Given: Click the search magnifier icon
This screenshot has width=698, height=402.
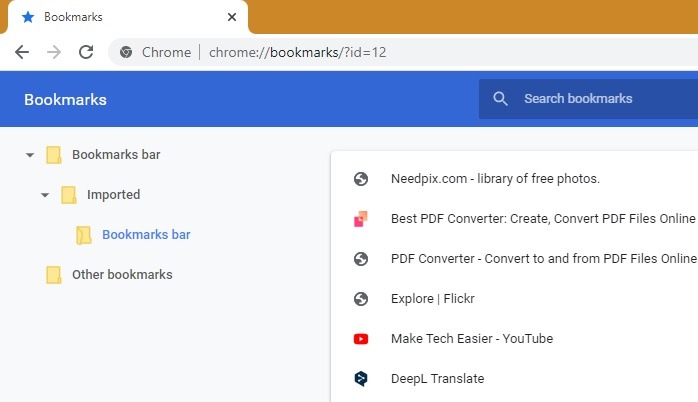Looking at the screenshot, I should [500, 98].
